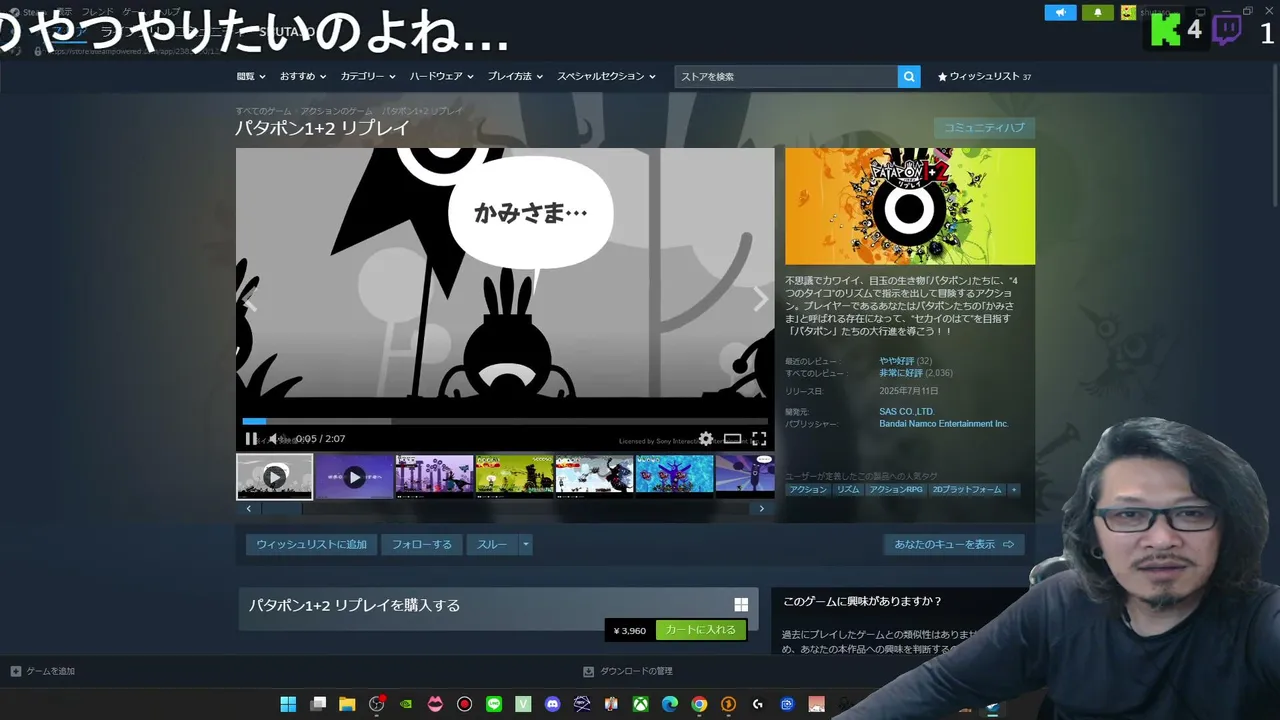The height and width of the screenshot is (720, 1280).
Task: Select the first trailer thumbnail
Action: click(x=275, y=477)
